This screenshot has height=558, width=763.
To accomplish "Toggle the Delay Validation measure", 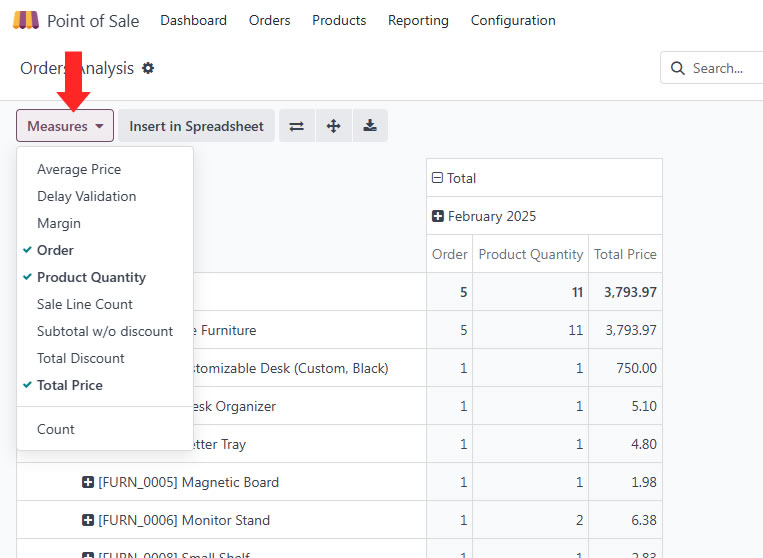I will (105, 197).
